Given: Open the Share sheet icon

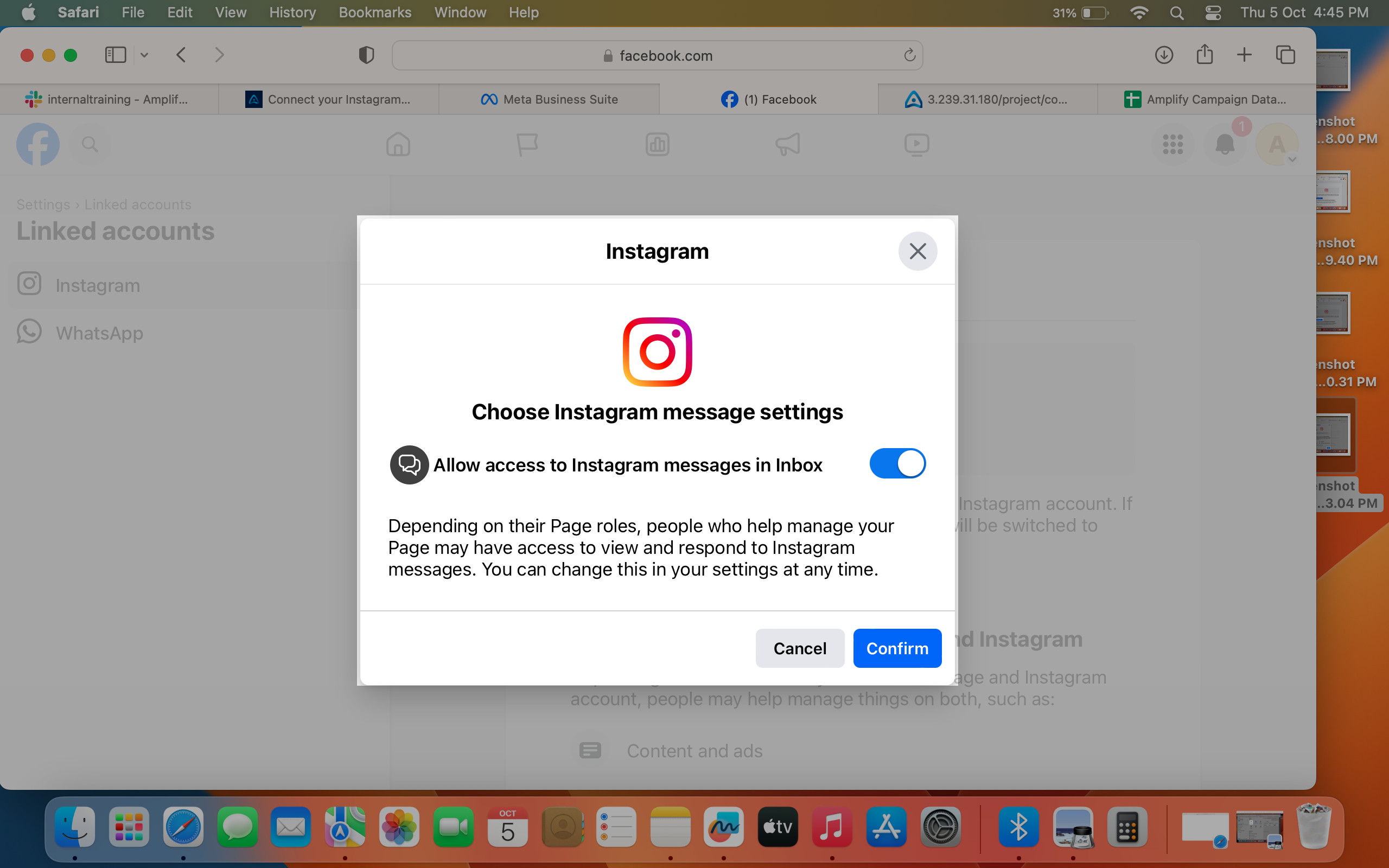Looking at the screenshot, I should (x=1204, y=55).
